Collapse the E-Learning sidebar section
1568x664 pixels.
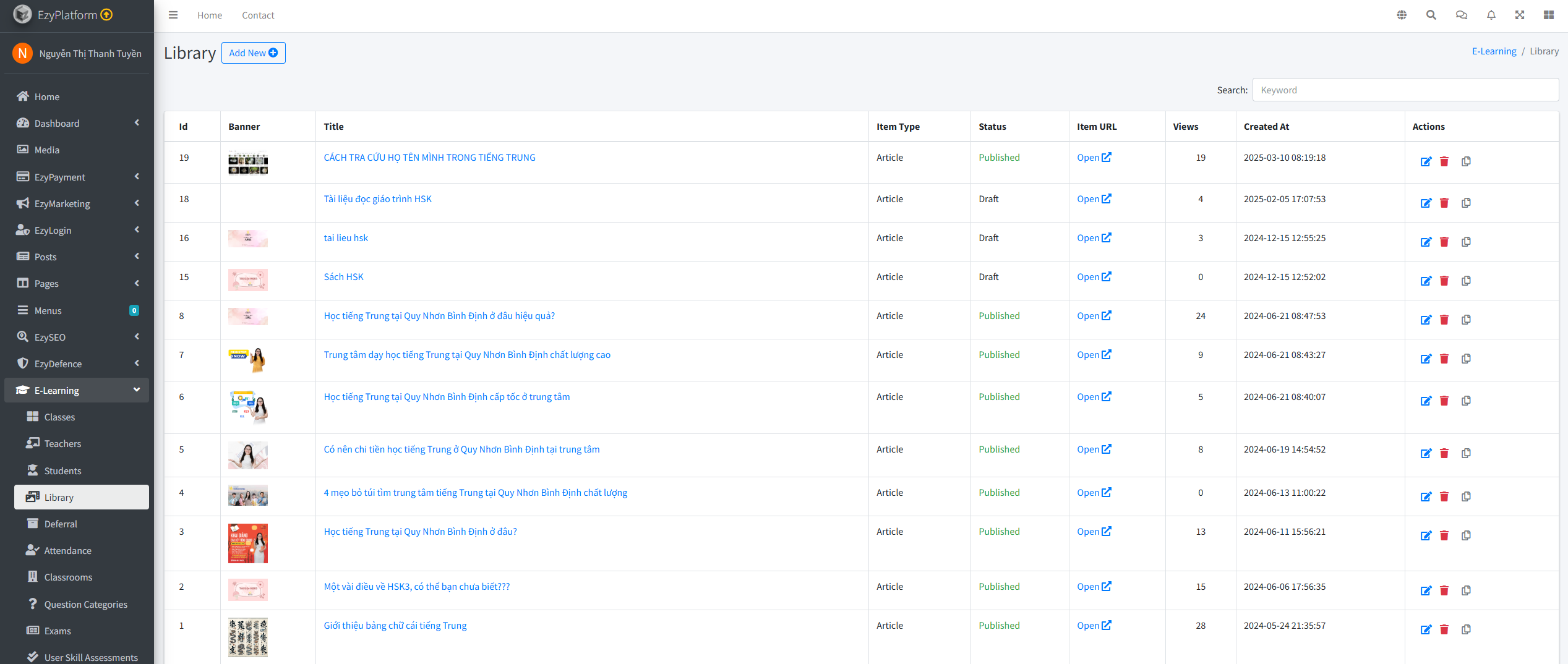click(77, 391)
